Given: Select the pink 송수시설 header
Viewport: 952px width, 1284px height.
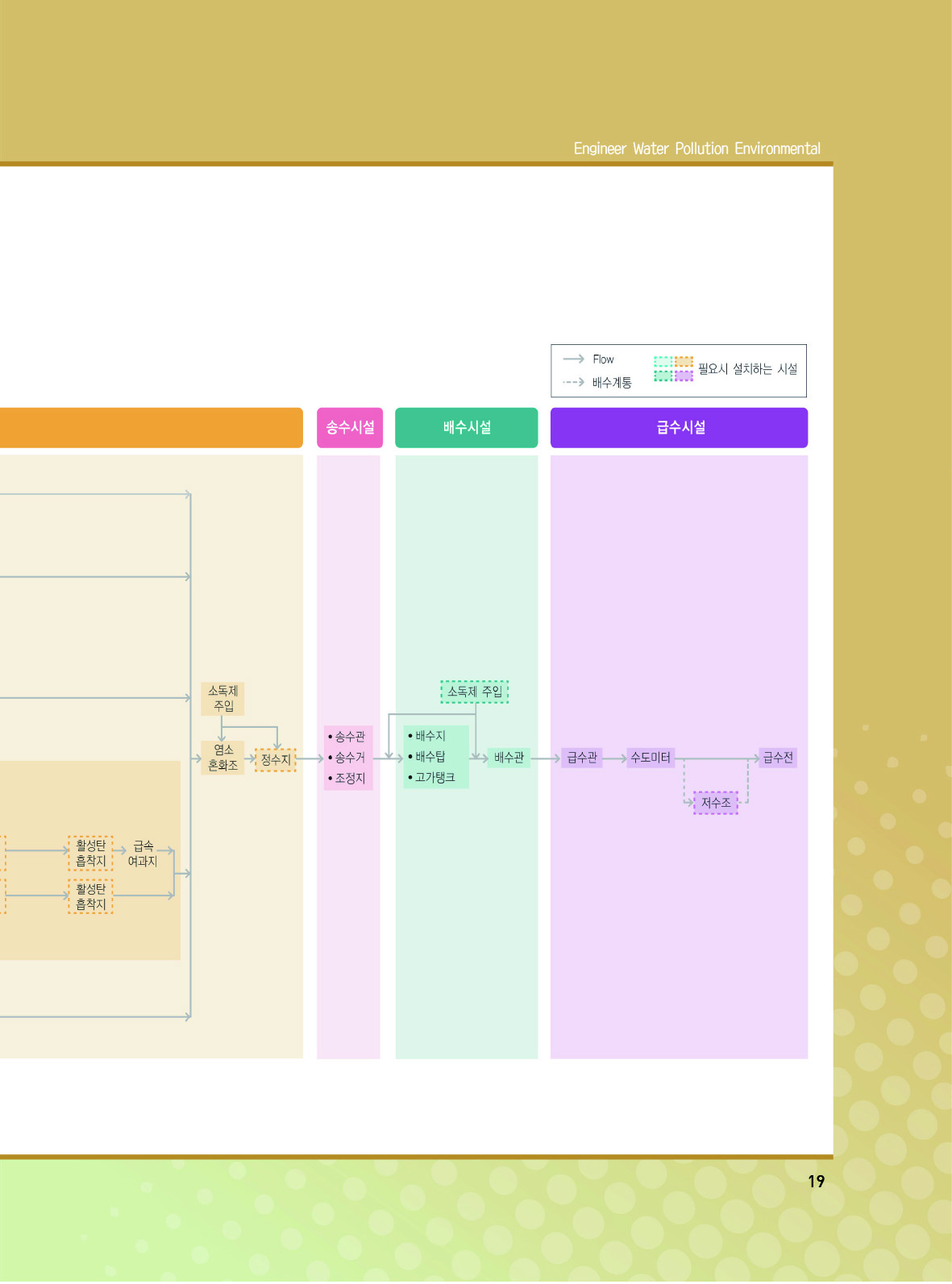Looking at the screenshot, I should [x=350, y=427].
